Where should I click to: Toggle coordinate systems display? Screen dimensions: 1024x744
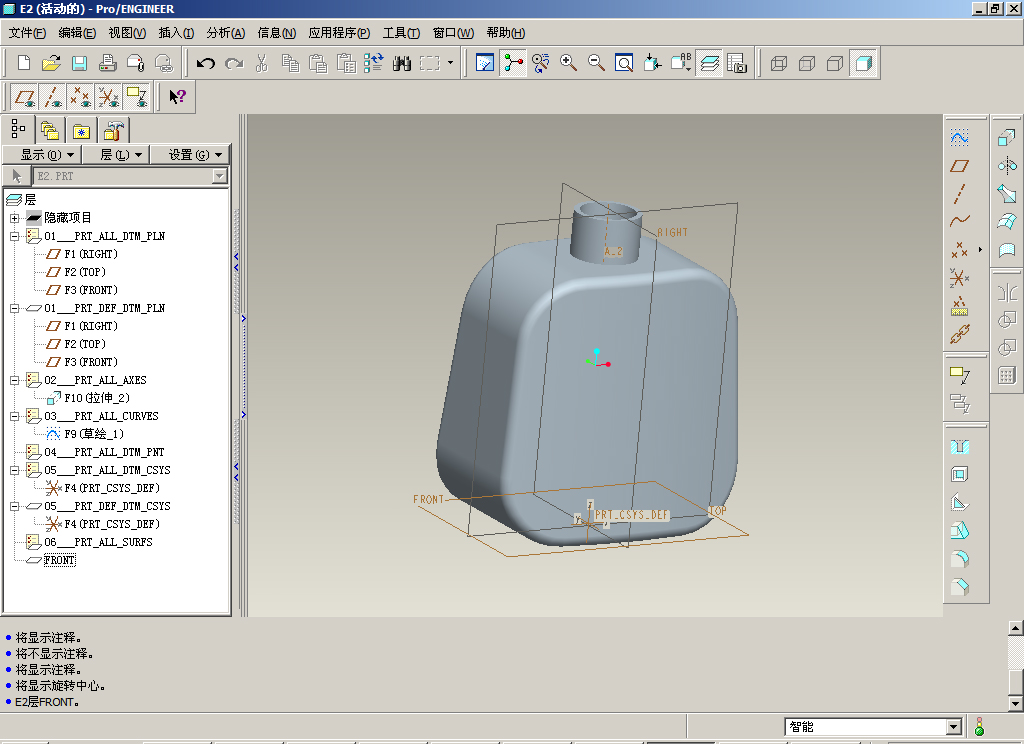click(108, 97)
